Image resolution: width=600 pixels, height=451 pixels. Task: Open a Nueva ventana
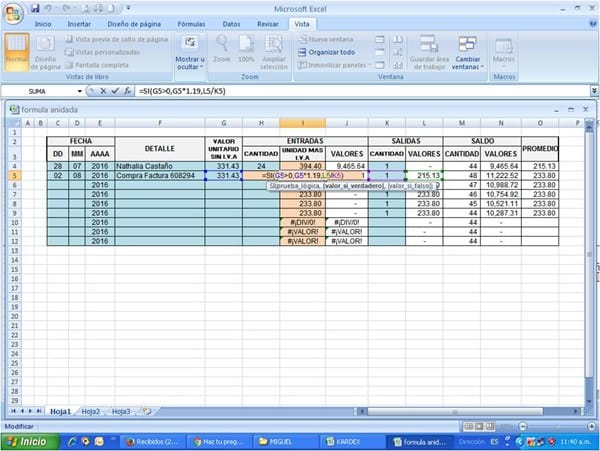(x=326, y=39)
